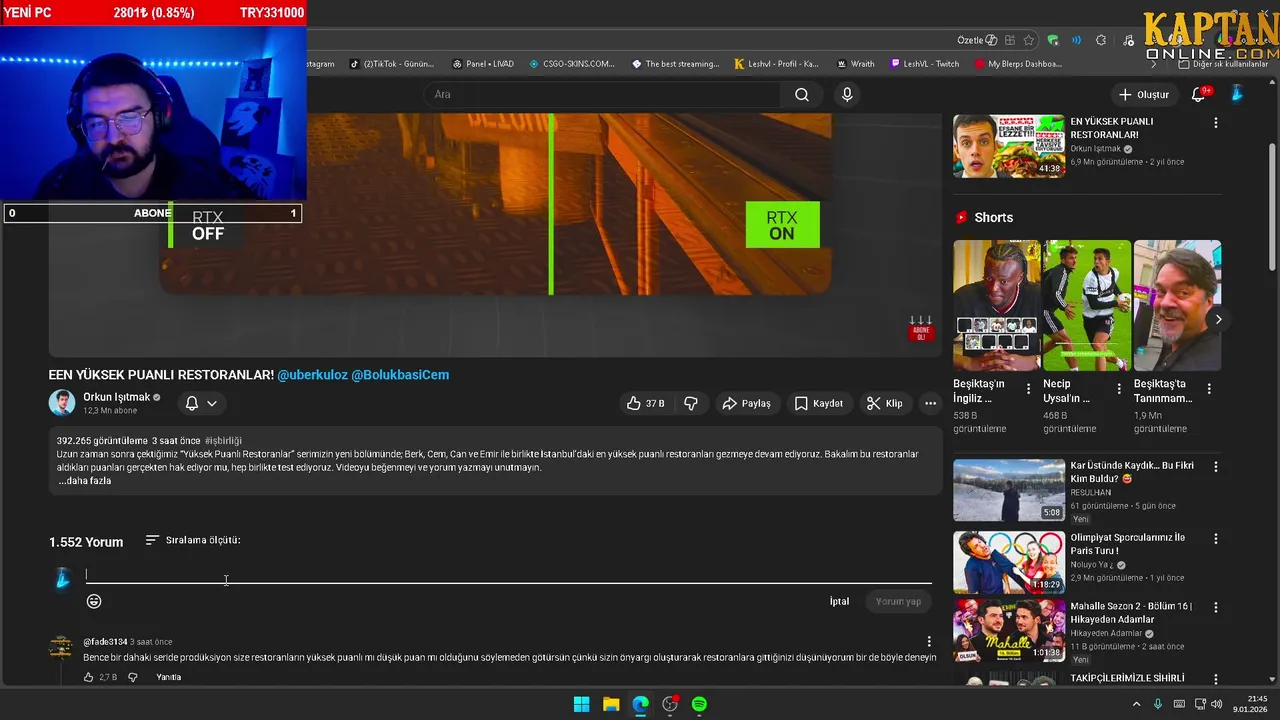Open options for Beşiktaş'ta Tanınmam short
The image size is (1280, 720).
pyautogui.click(x=1209, y=389)
